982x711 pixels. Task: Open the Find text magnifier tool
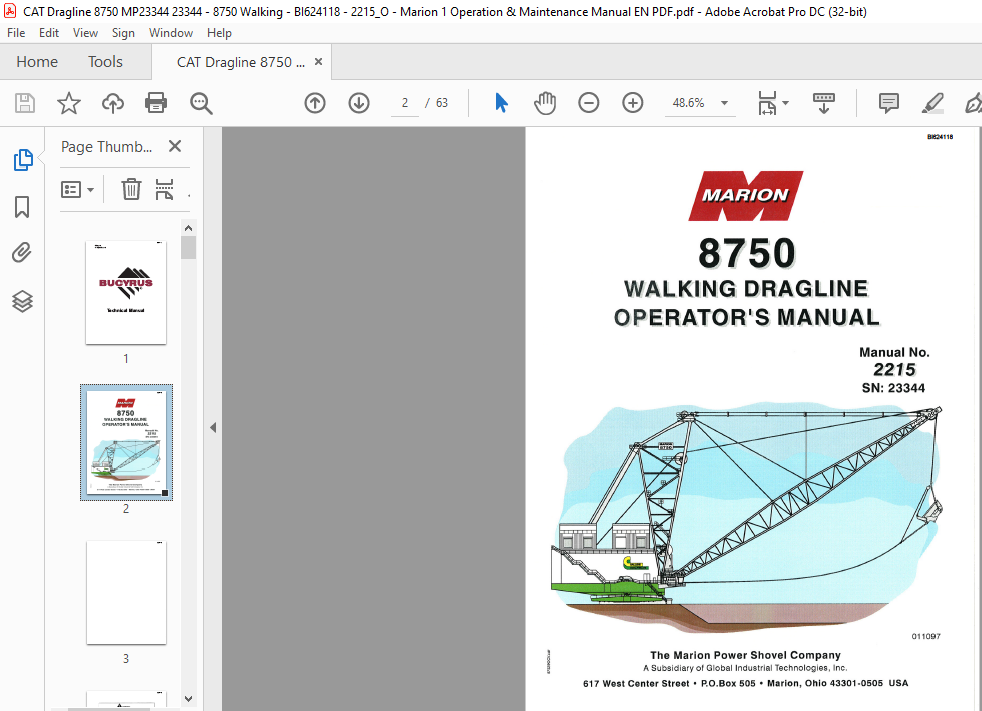tap(201, 103)
